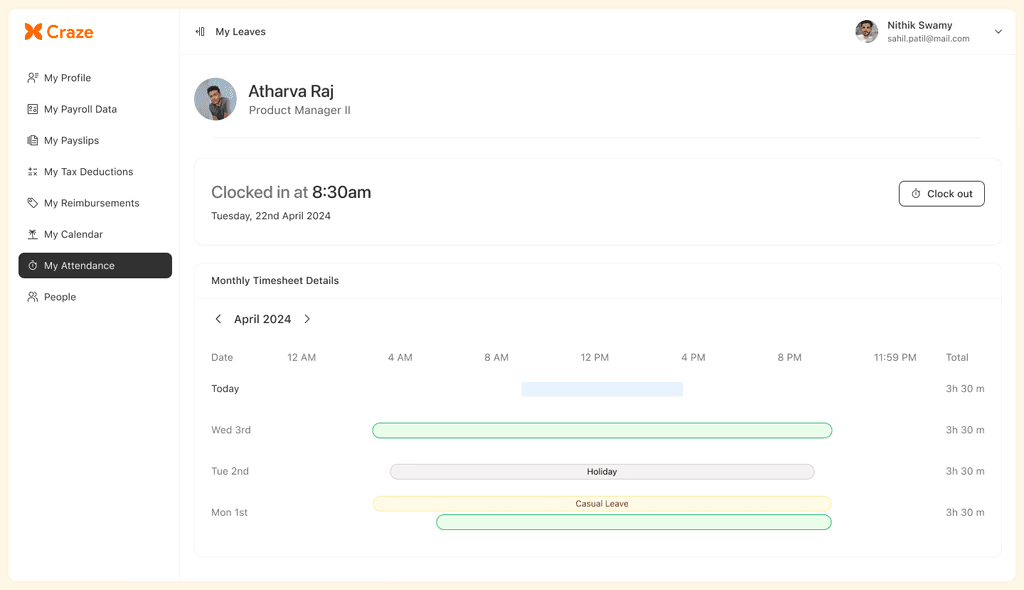Click the Holiday bar on Tue 2nd
Viewport: 1024px width, 590px height.
602,472
